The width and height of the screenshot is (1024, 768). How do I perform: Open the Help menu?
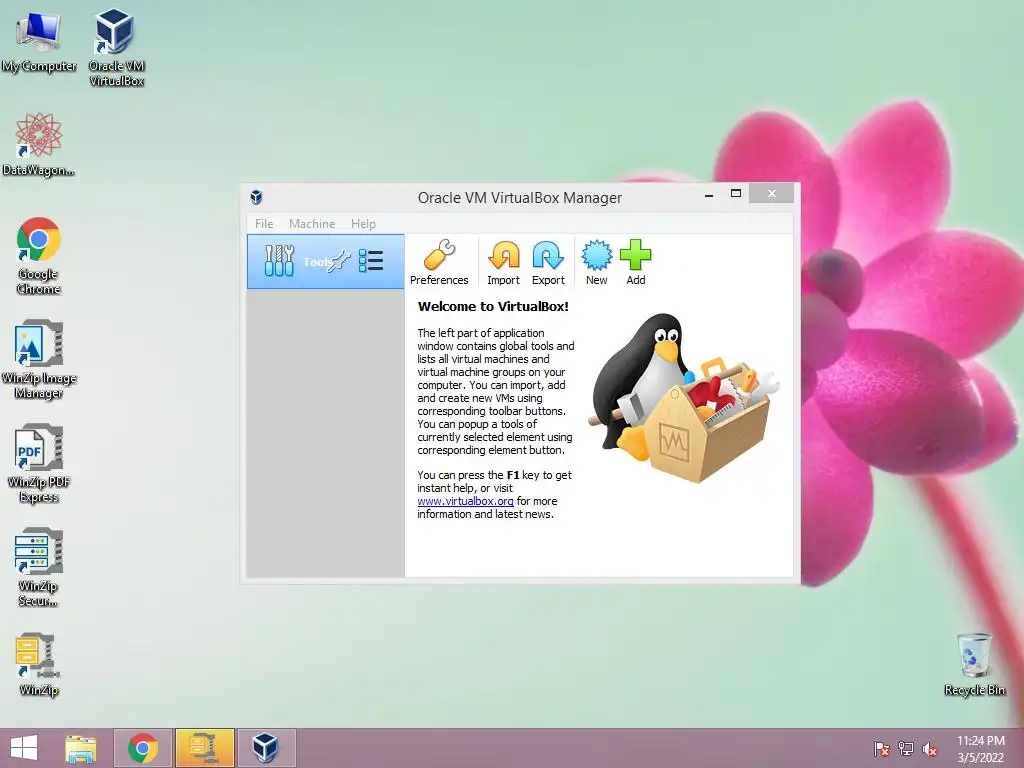pos(363,223)
